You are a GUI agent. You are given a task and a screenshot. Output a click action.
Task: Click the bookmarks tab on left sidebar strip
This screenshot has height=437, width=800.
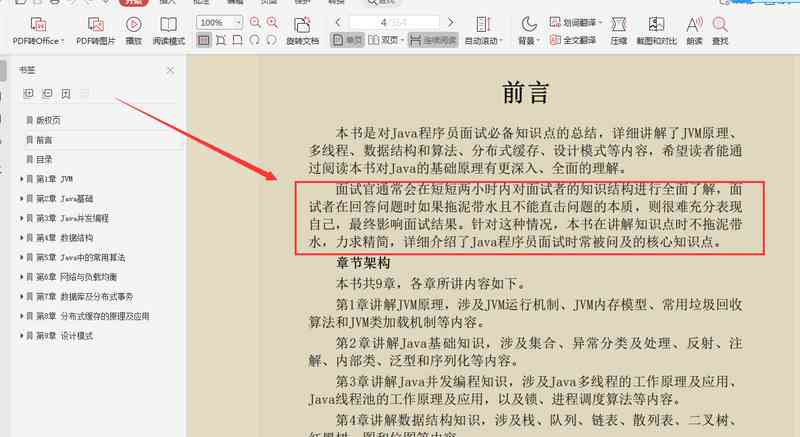(3, 70)
